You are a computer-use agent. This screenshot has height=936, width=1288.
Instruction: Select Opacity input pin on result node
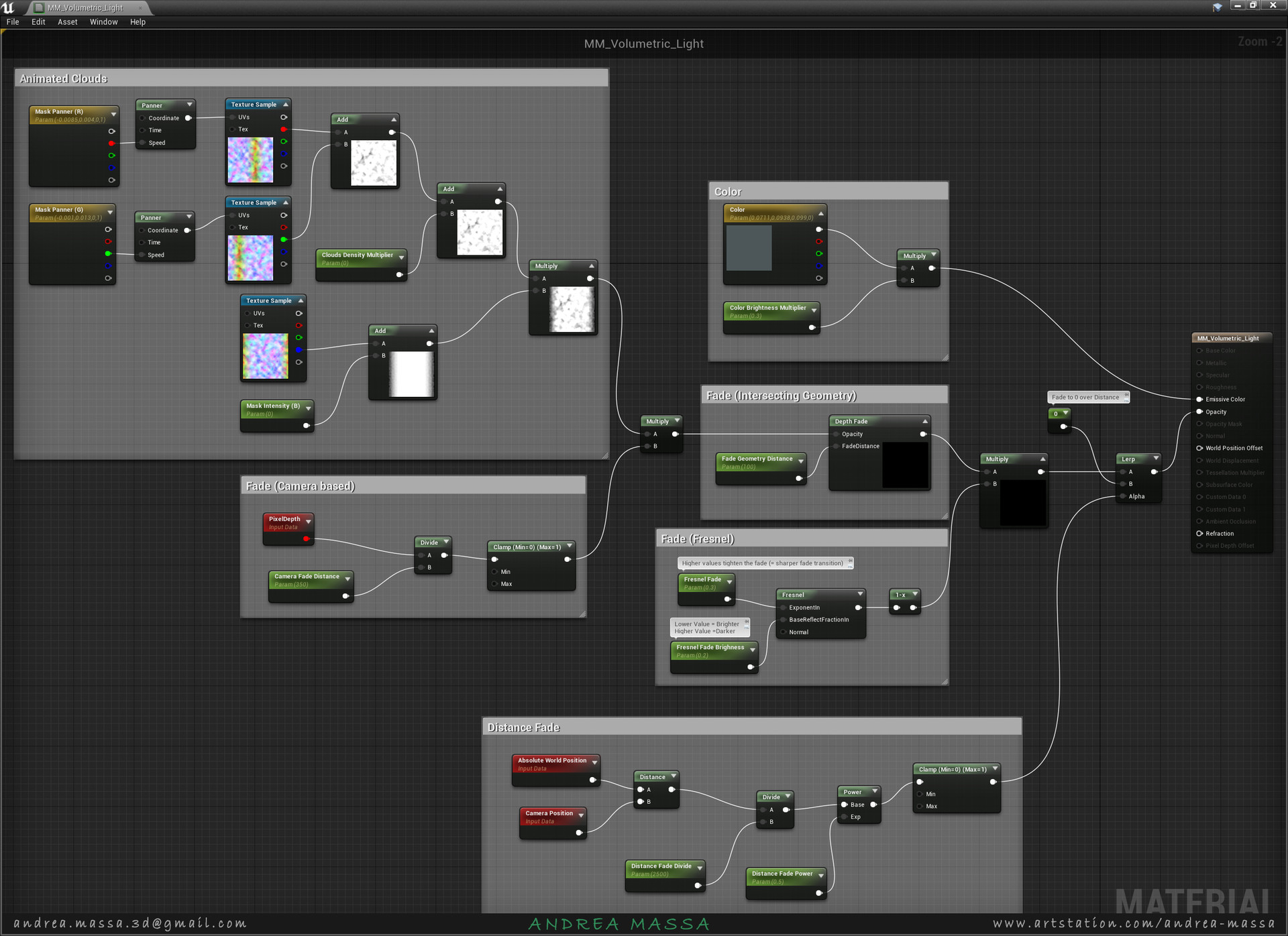click(x=1199, y=412)
